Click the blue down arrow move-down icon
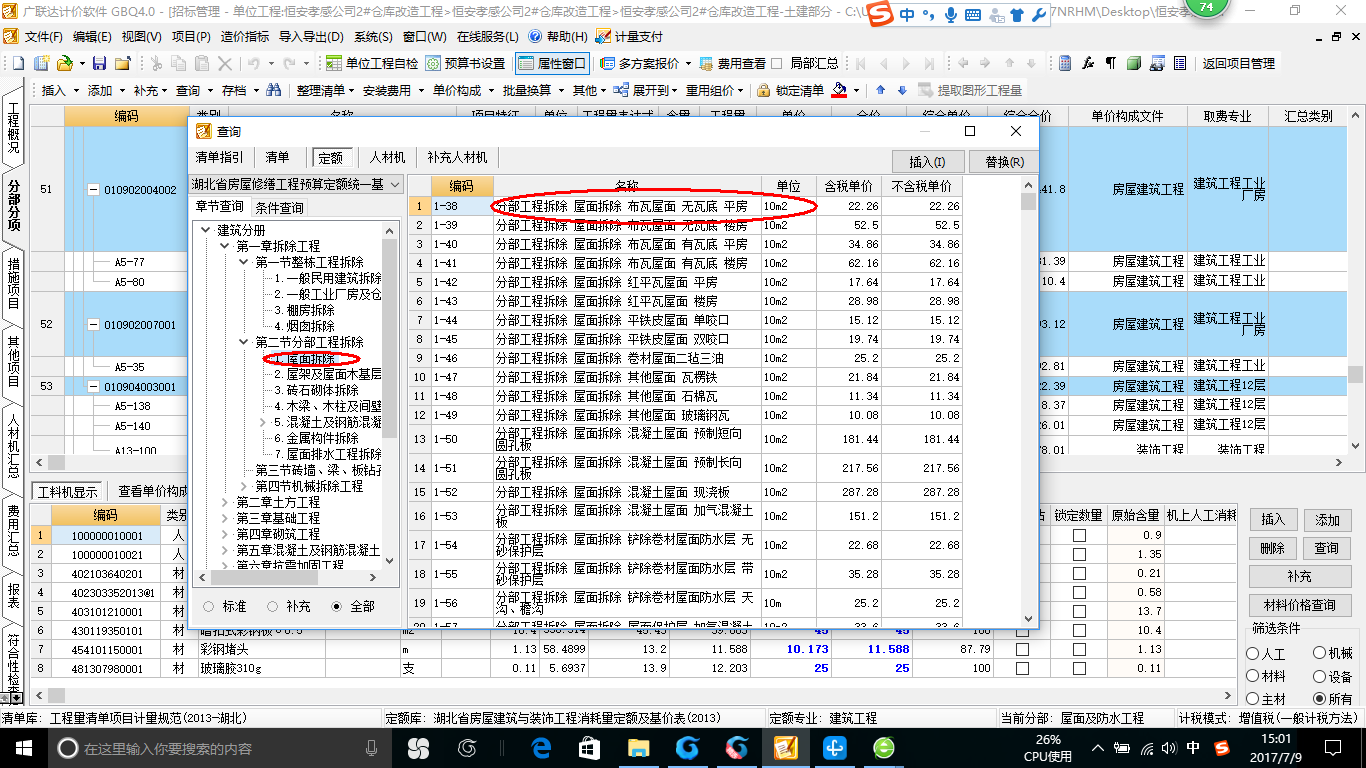Screen dimensions: 1366x768 [x=902, y=90]
